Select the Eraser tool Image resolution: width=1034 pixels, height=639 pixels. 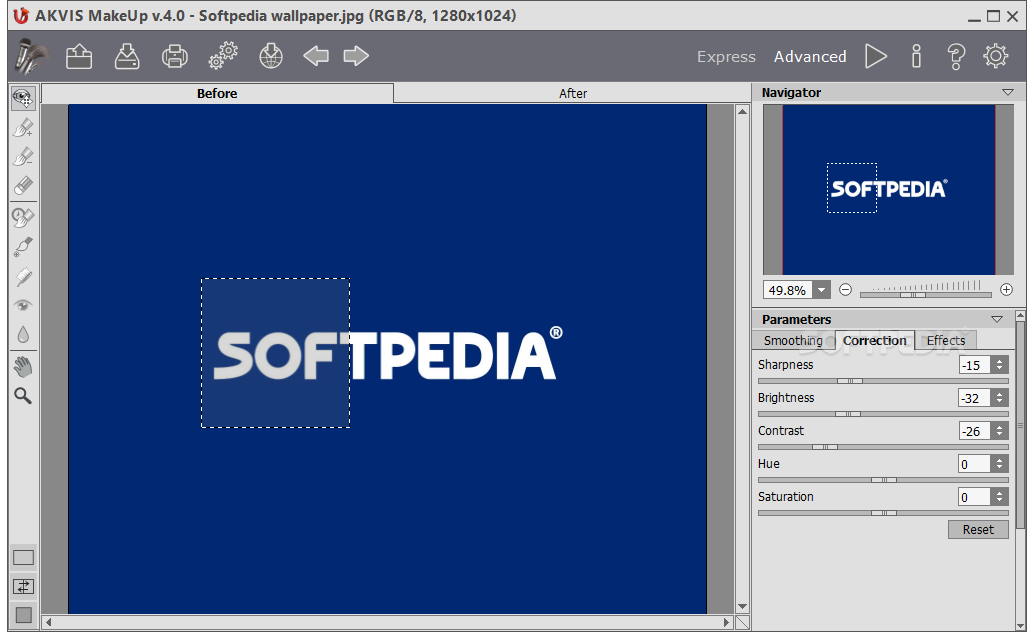coord(23,185)
